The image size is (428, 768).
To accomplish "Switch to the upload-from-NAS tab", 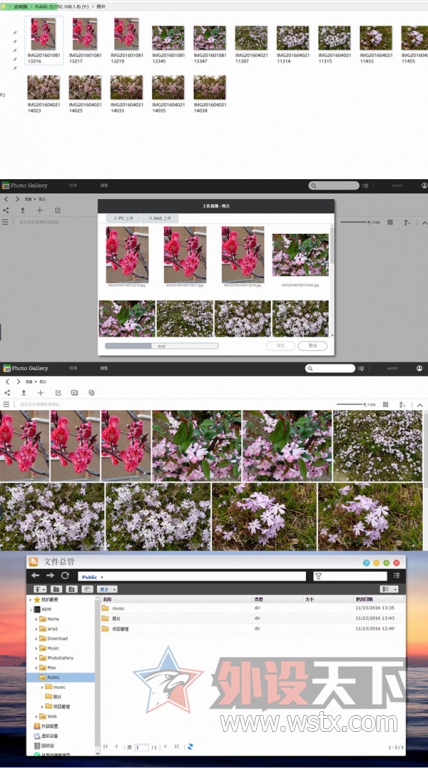I will [x=160, y=218].
